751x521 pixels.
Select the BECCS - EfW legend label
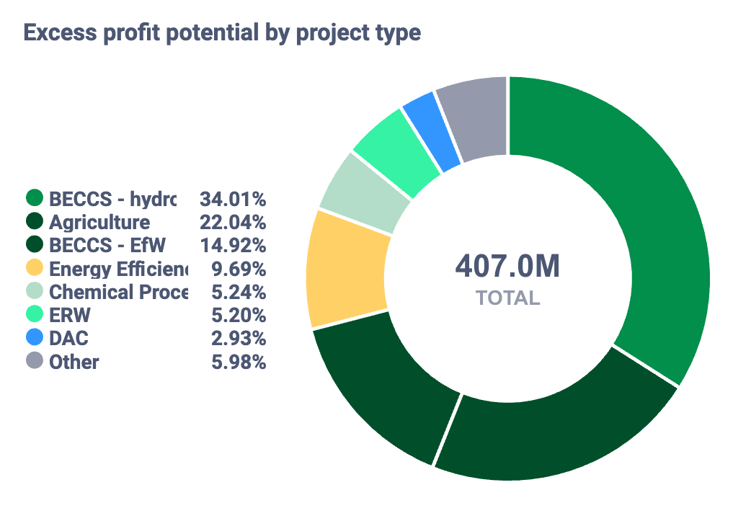[109, 245]
